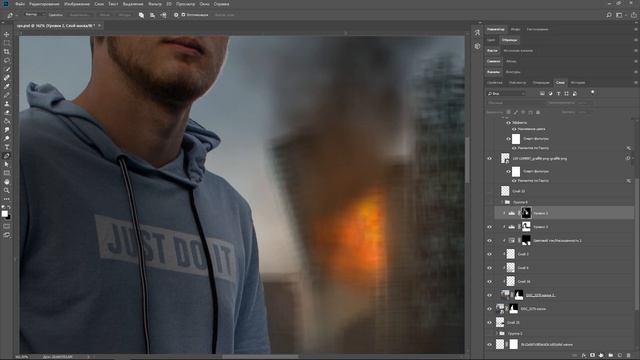Select the Path Selection tool
640x360 pixels.
[x=7, y=164]
